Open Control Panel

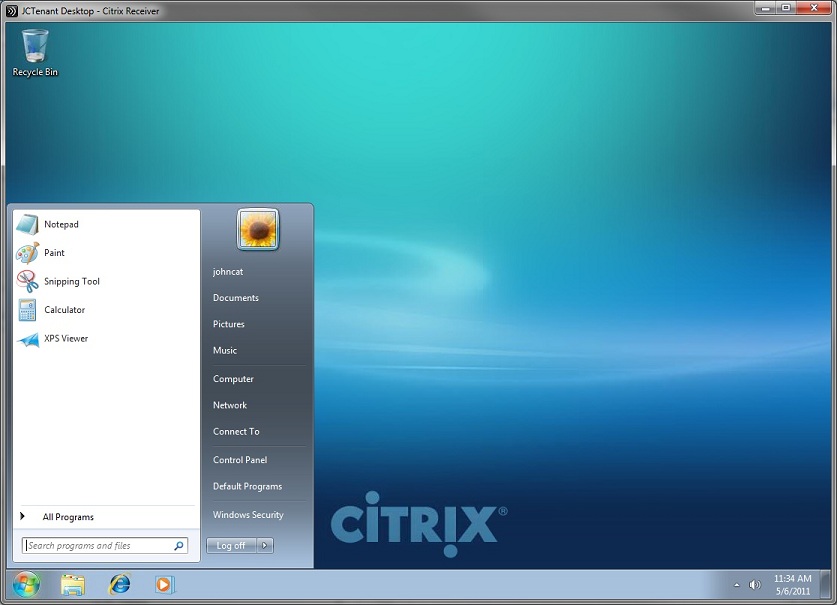coord(241,459)
